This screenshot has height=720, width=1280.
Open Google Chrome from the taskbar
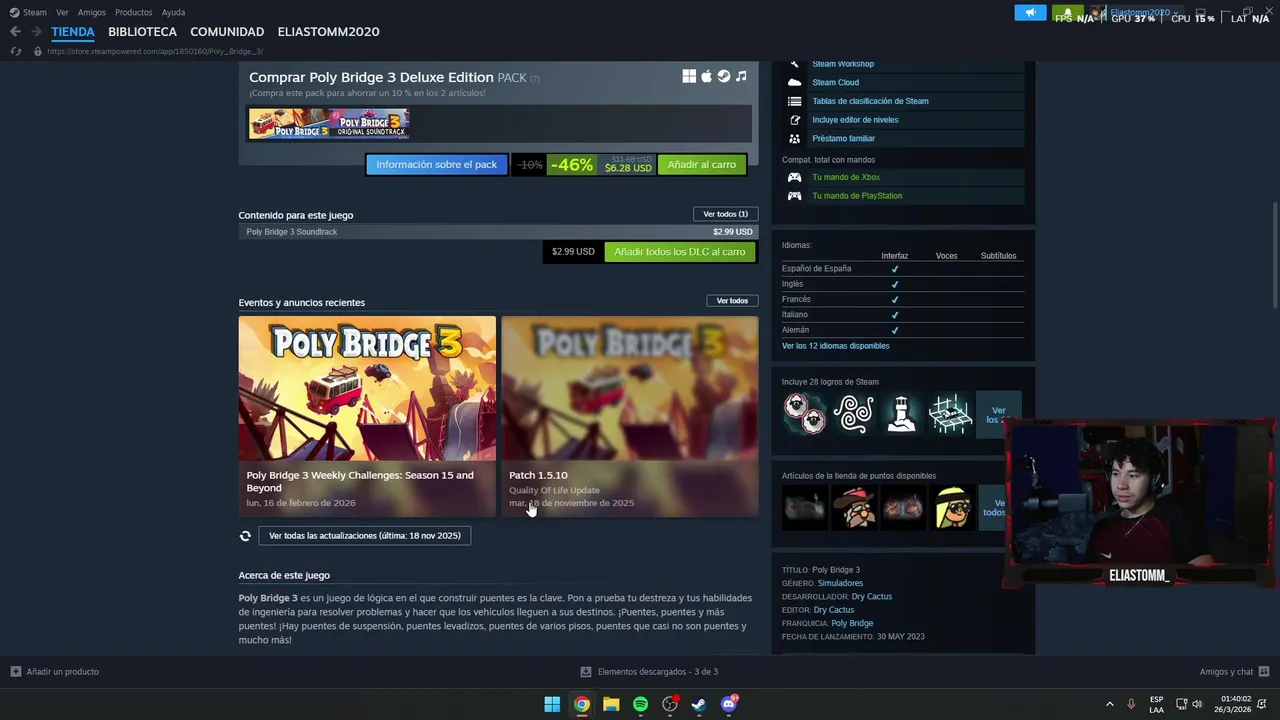tap(581, 704)
